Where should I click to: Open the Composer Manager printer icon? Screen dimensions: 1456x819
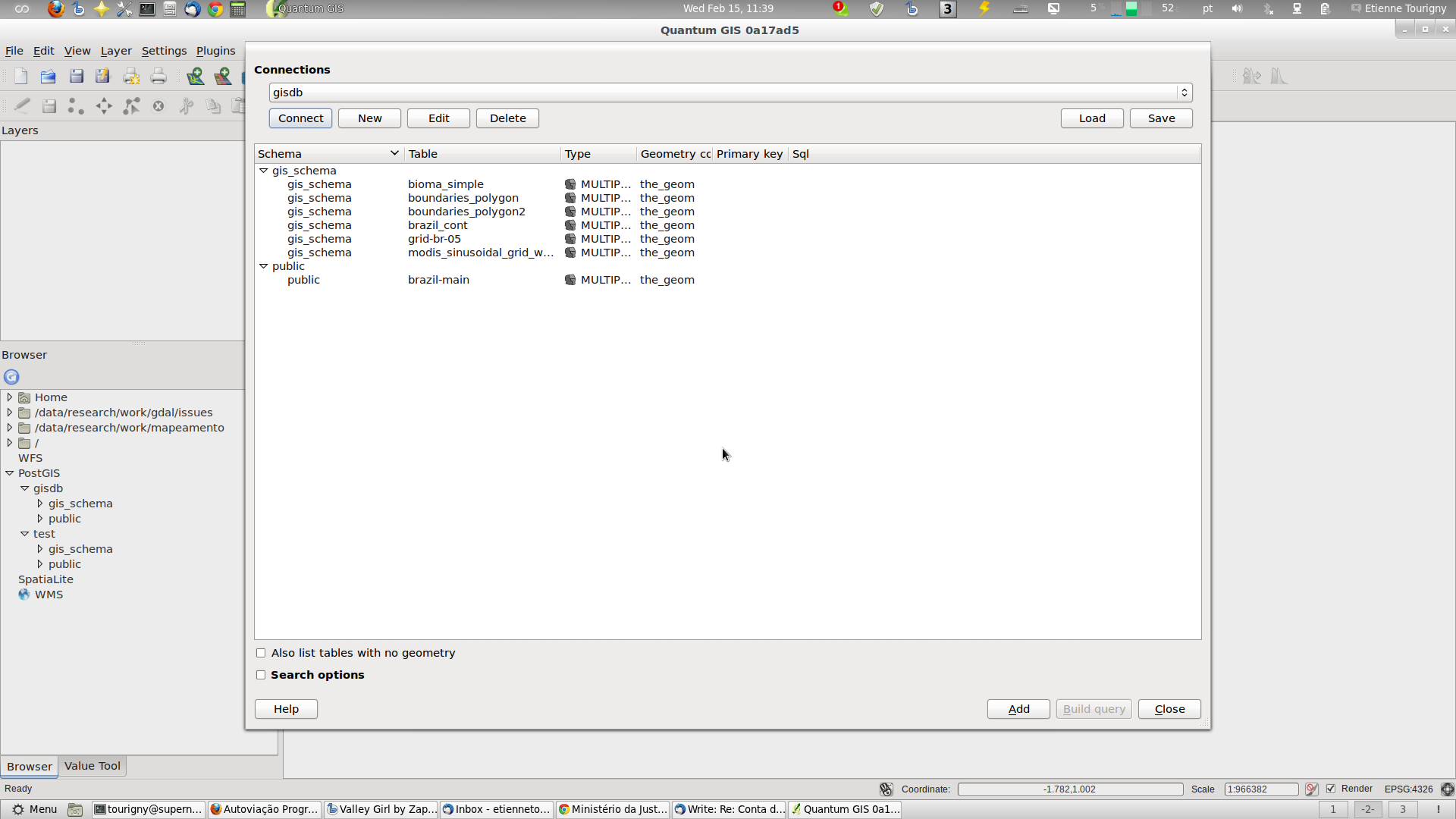[158, 76]
